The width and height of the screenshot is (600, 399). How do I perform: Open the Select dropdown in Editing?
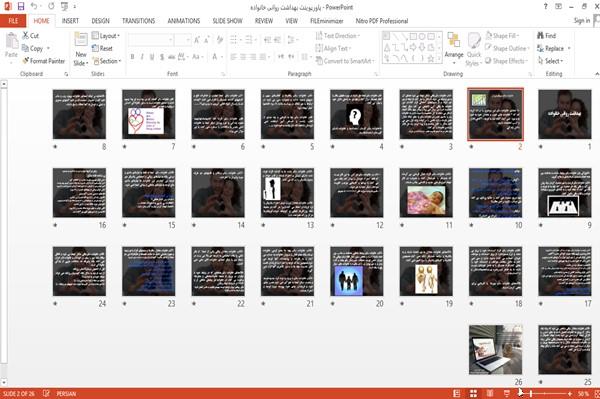[550, 61]
